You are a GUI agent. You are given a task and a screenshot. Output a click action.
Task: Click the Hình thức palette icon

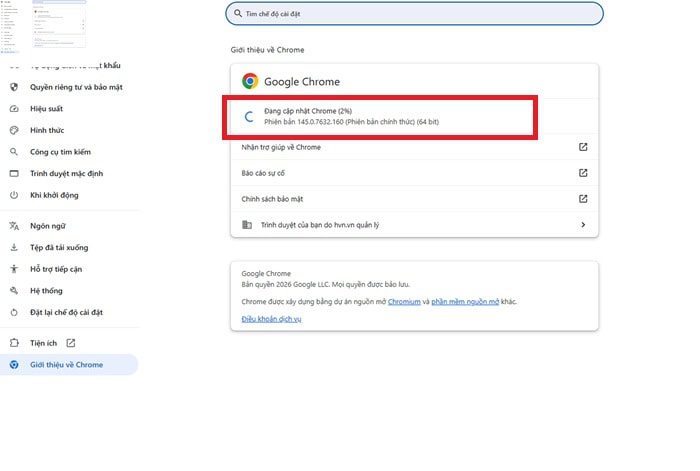pos(14,130)
